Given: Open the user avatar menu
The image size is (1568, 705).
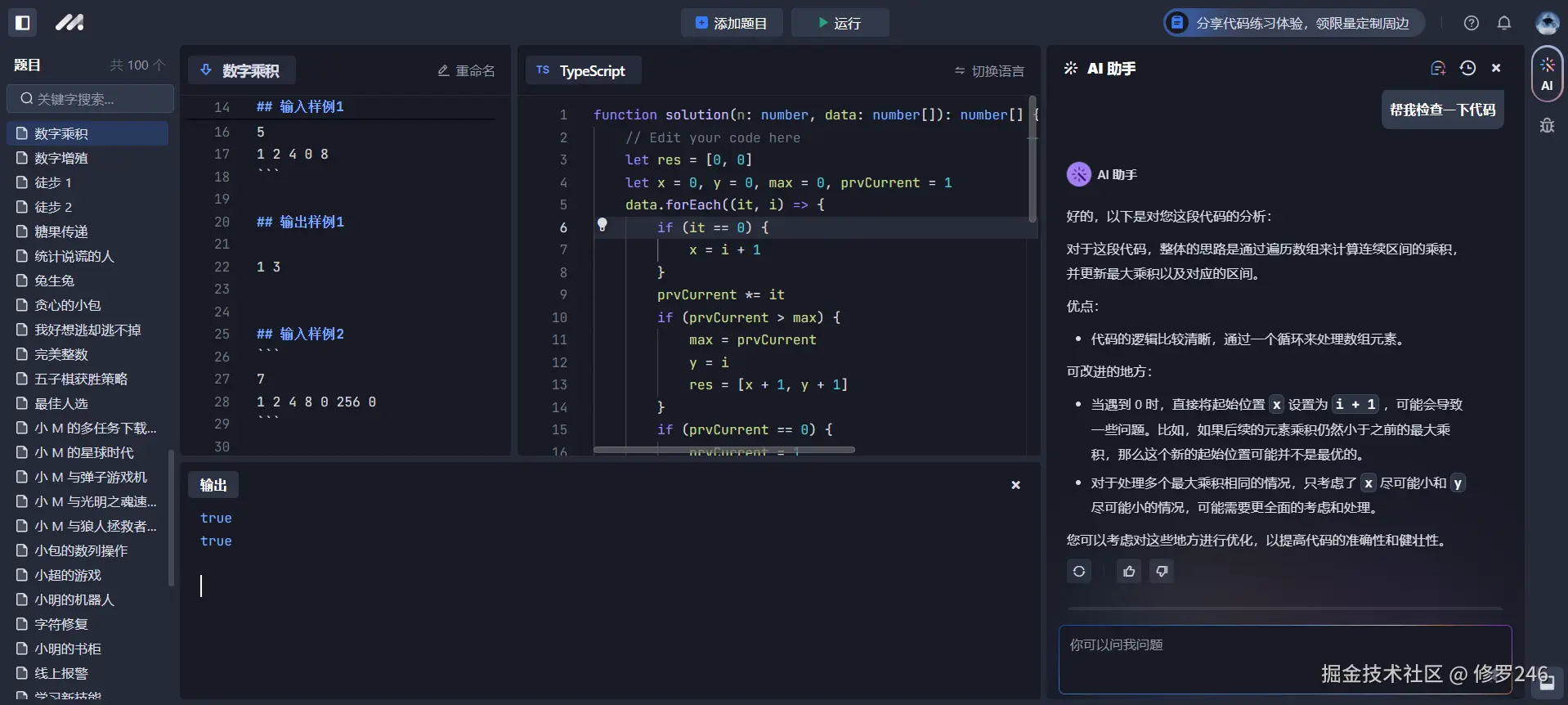Looking at the screenshot, I should tap(1546, 23).
